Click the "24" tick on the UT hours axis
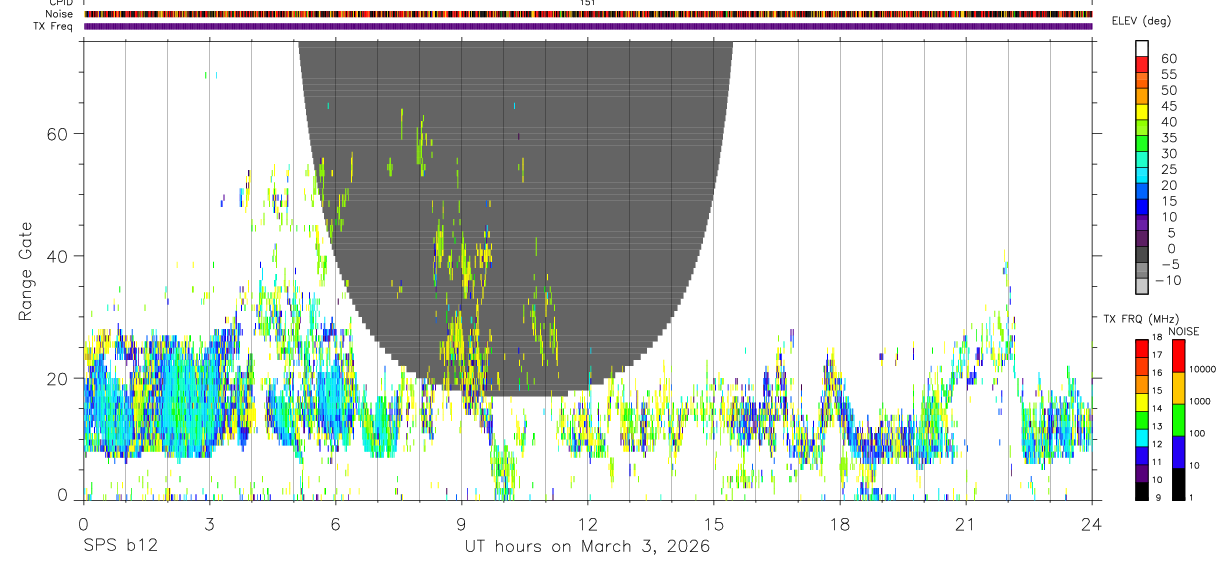Image resolution: width=1228 pixels, height=567 pixels. [x=1091, y=524]
